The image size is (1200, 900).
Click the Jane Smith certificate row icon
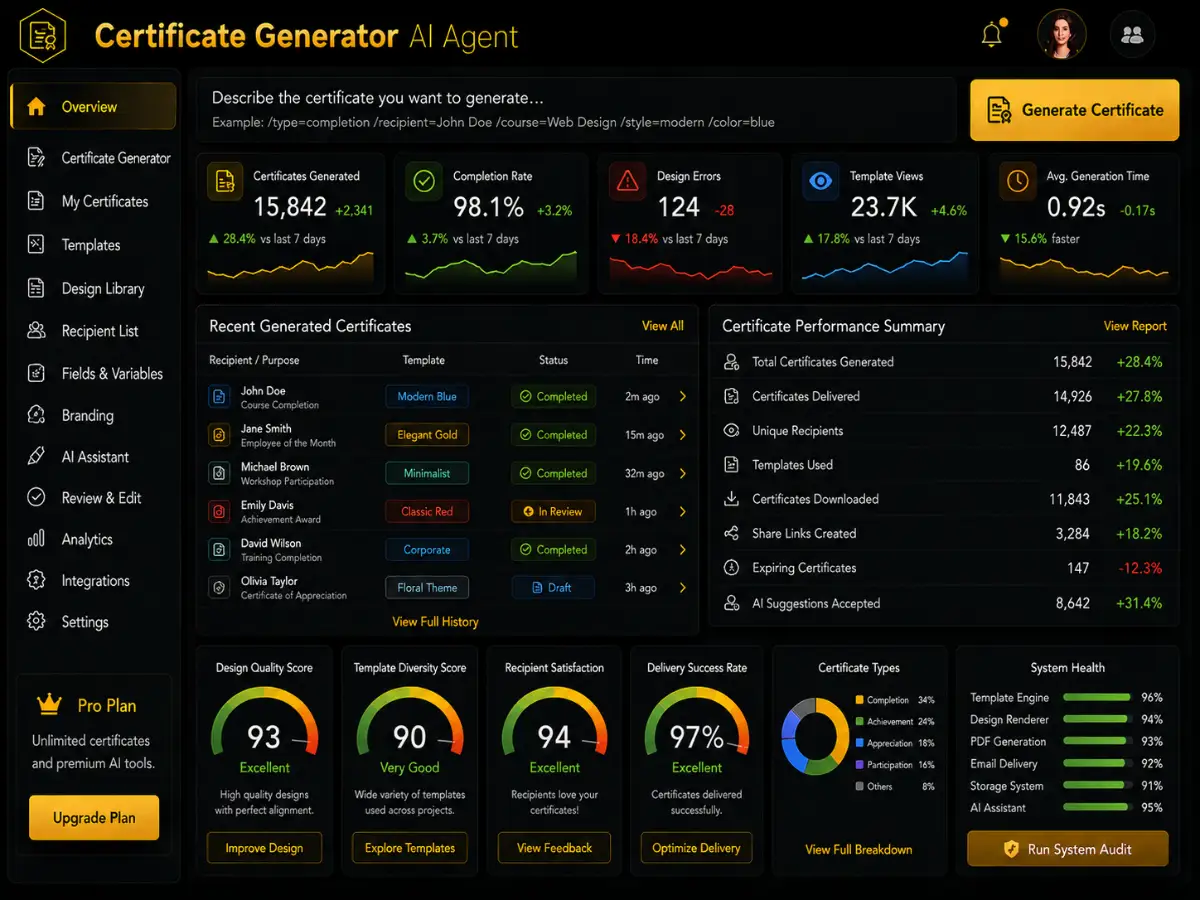[x=219, y=435]
